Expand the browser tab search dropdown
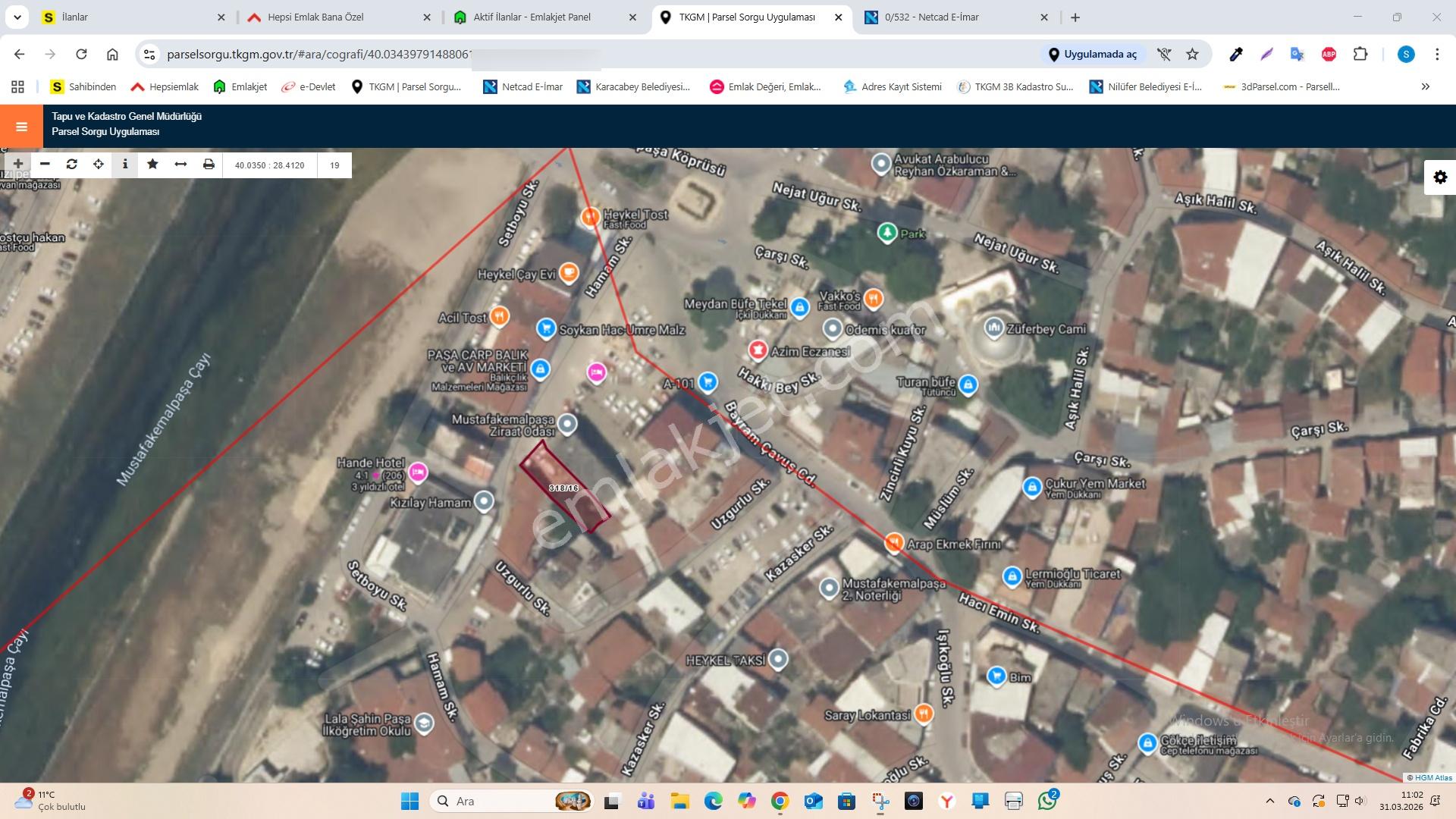This screenshot has height=819, width=1456. click(17, 17)
